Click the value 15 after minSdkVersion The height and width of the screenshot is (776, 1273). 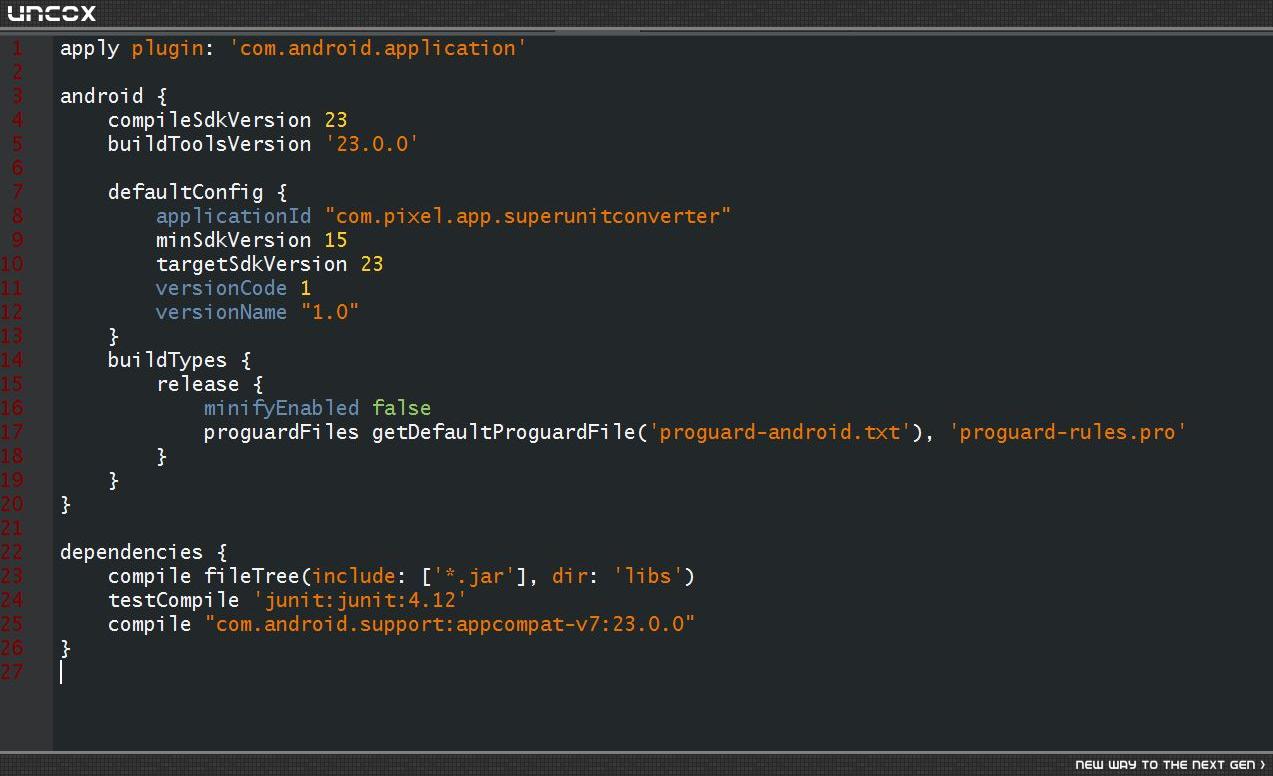click(x=336, y=240)
